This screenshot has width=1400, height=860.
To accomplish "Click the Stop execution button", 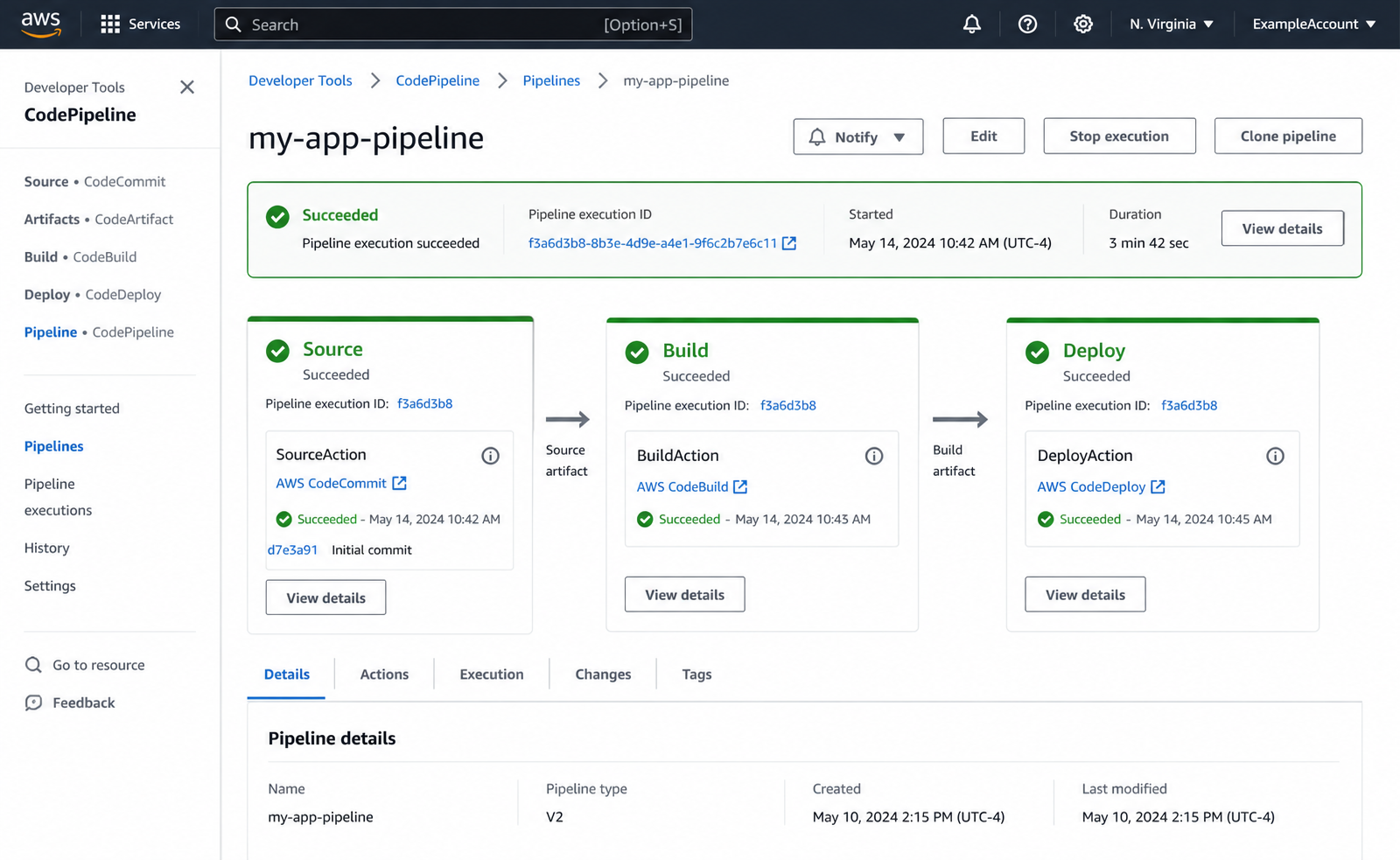I will tap(1119, 136).
